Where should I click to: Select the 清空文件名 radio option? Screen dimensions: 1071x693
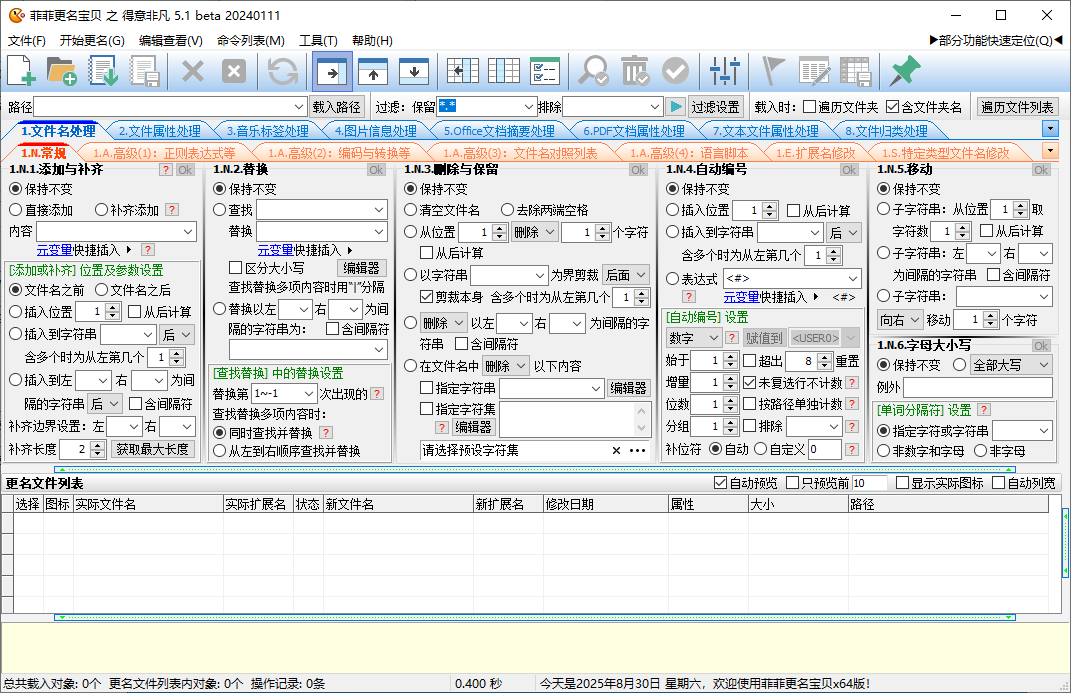tap(410, 210)
